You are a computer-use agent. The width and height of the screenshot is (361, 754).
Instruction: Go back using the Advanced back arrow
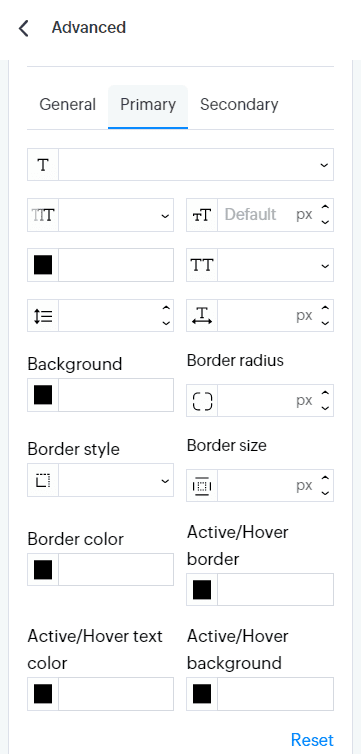24,28
